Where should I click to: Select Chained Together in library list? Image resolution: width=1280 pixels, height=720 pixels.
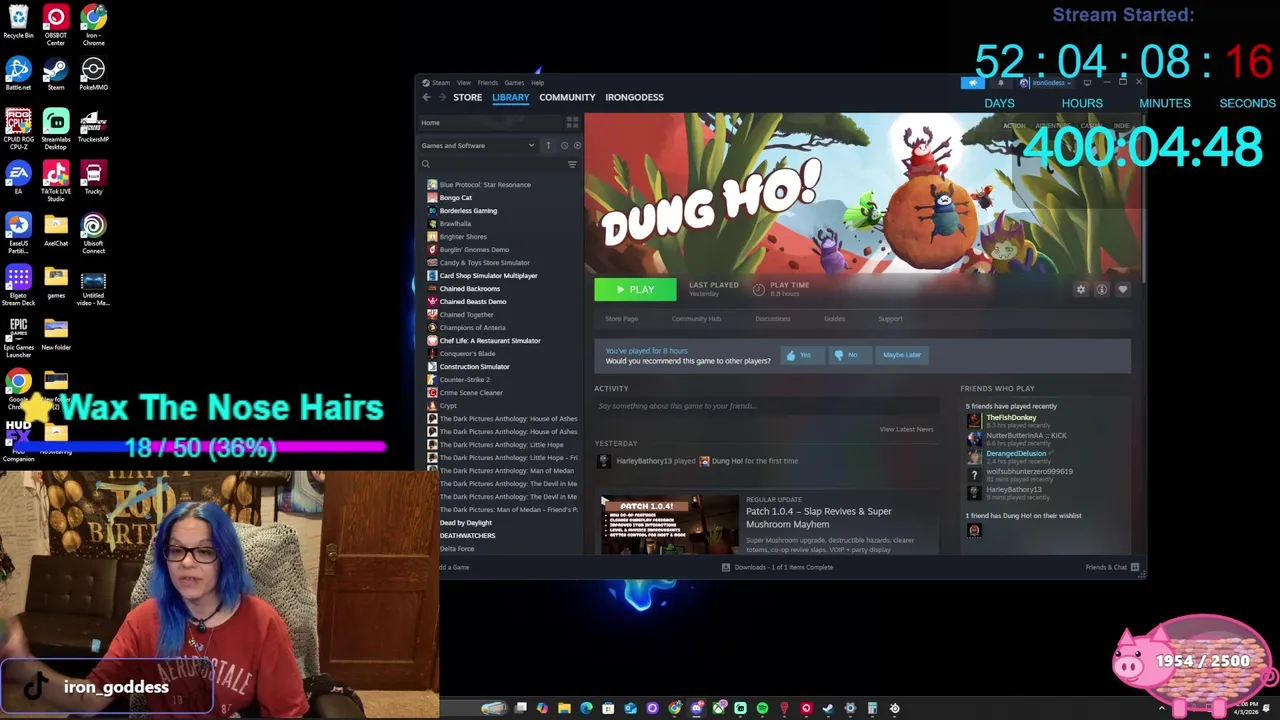pyautogui.click(x=466, y=315)
